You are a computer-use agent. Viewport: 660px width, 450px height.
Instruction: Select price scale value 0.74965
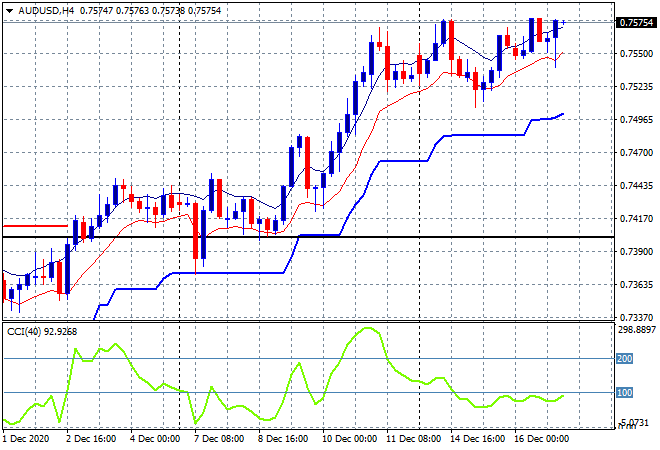click(636, 120)
